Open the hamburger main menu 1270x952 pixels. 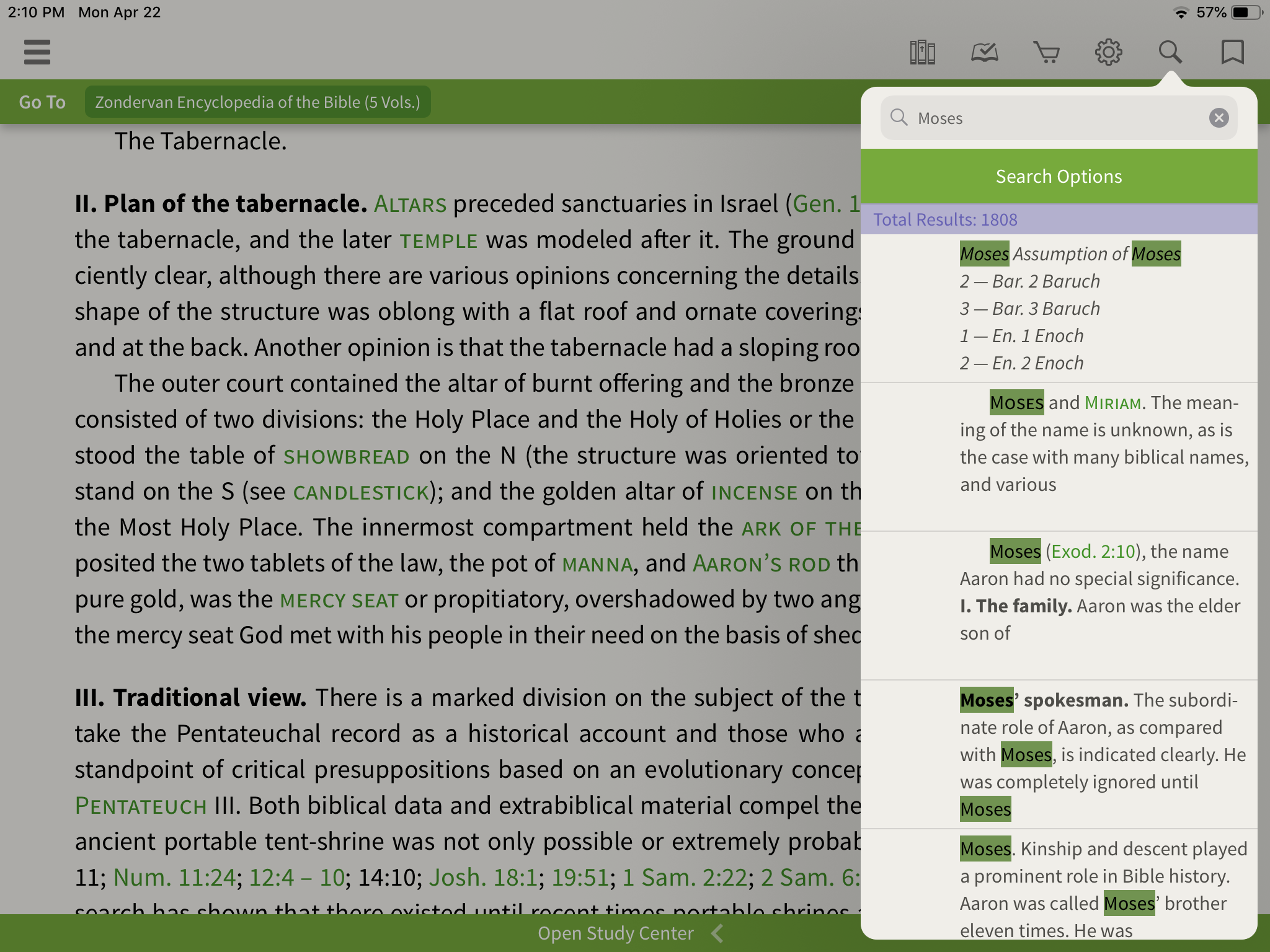(37, 52)
